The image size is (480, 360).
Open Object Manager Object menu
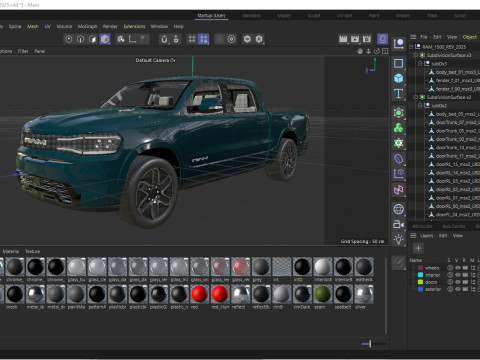click(x=470, y=37)
